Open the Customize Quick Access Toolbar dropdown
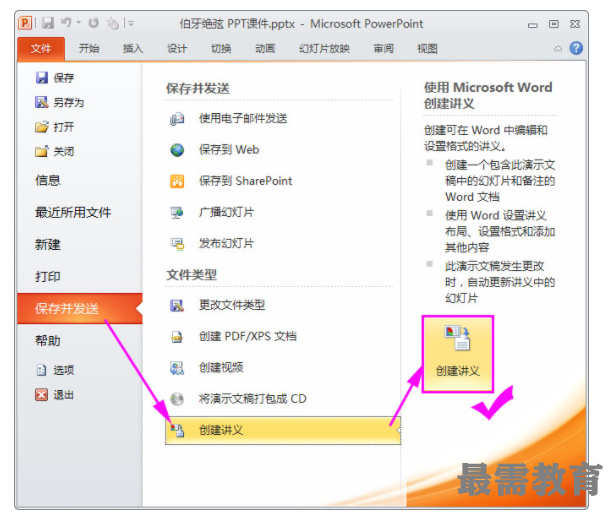Viewport: 609px width, 519px height. click(131, 24)
